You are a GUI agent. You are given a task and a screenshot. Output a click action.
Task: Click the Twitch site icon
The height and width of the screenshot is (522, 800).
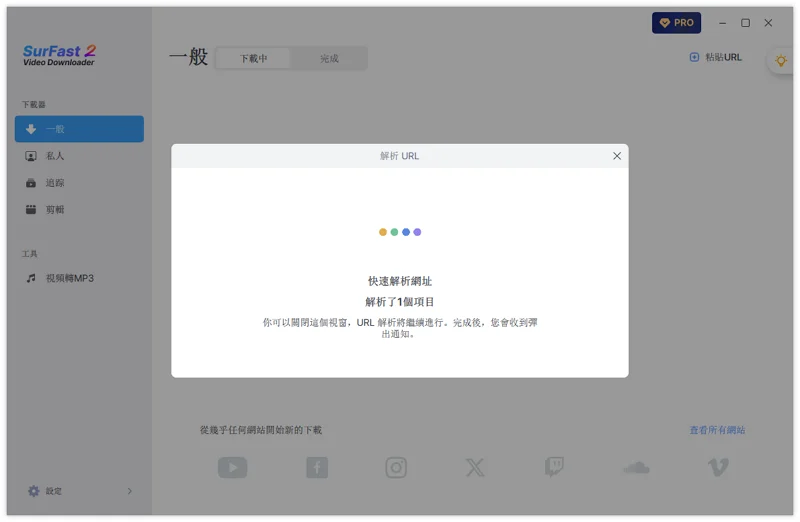tap(554, 467)
